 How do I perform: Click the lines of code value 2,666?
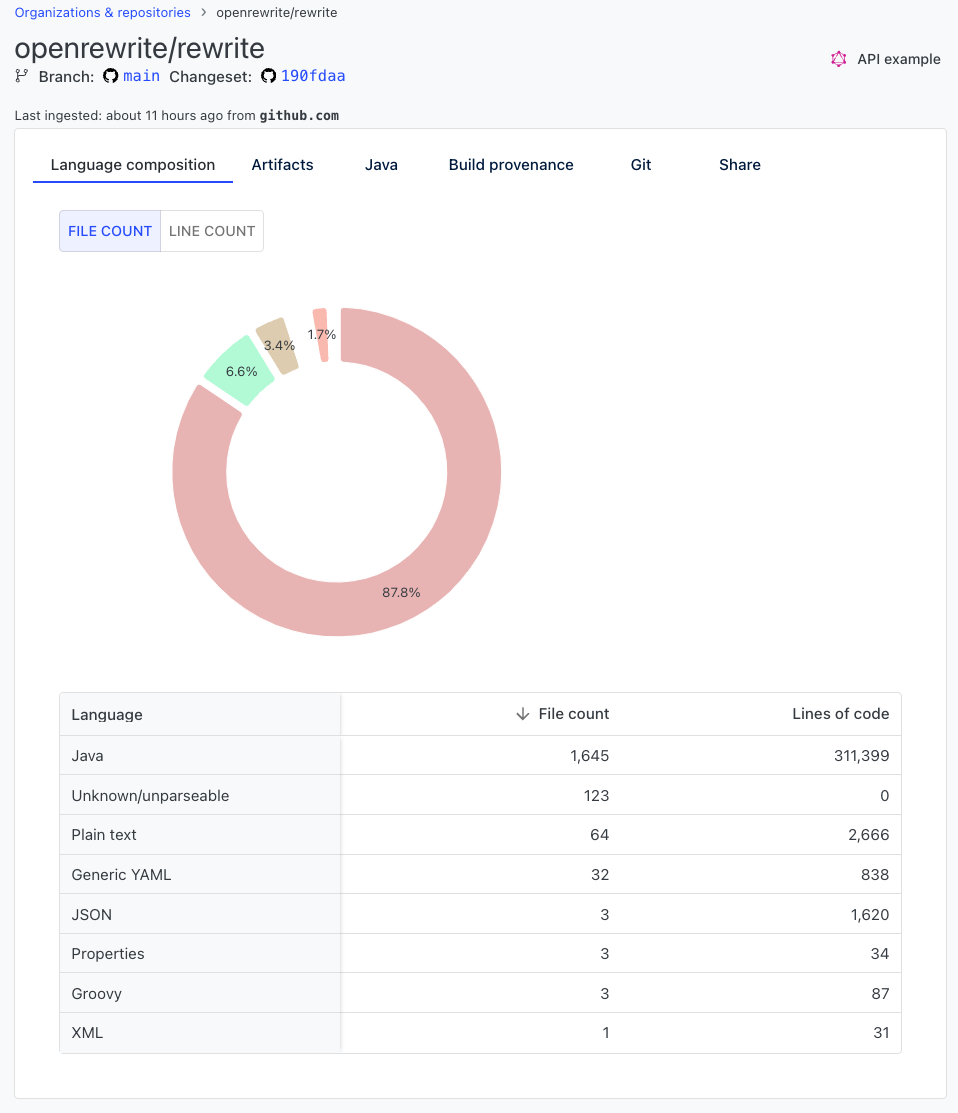869,835
